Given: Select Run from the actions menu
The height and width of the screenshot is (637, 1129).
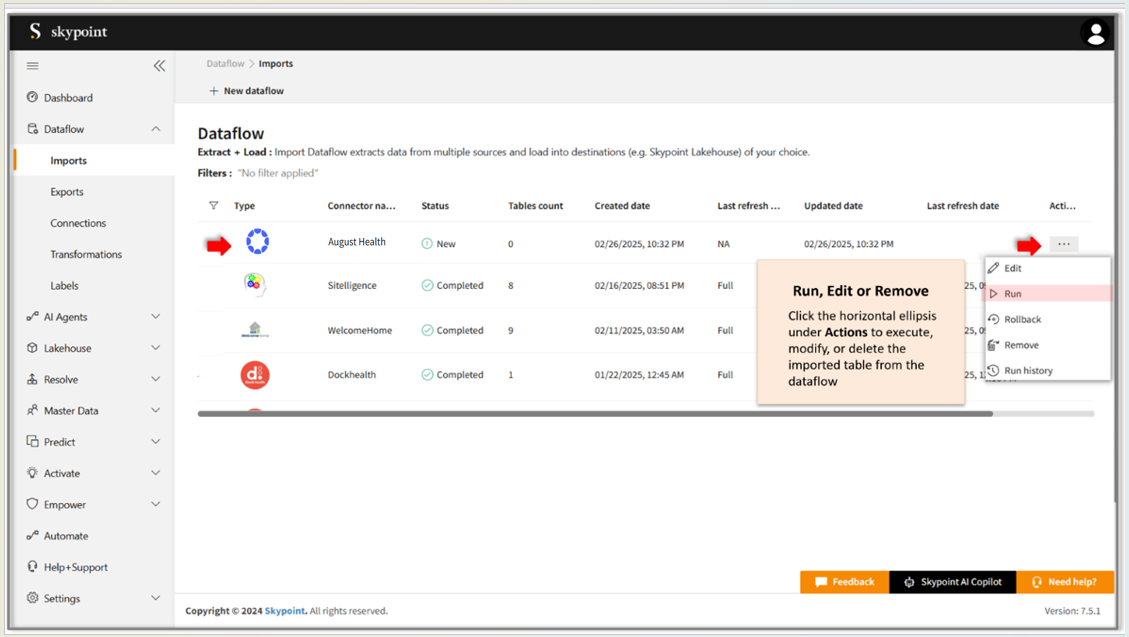Looking at the screenshot, I should (x=1013, y=294).
